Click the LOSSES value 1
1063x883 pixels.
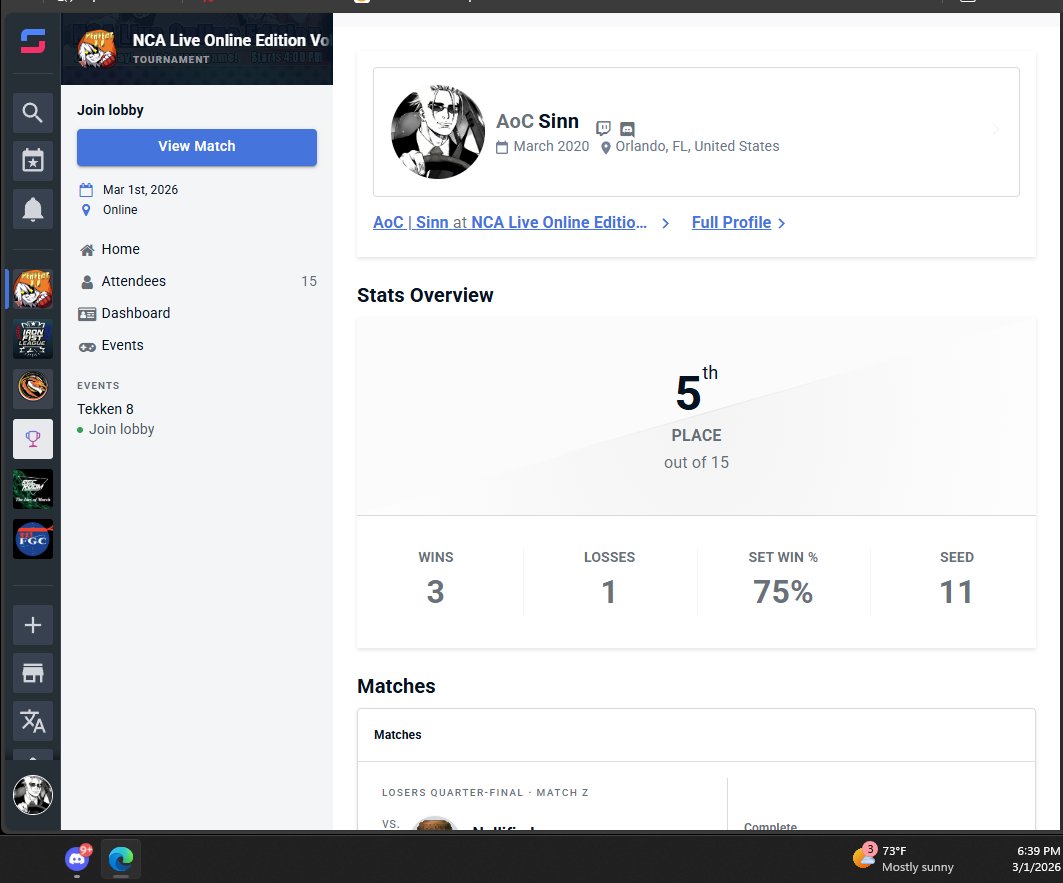[609, 592]
